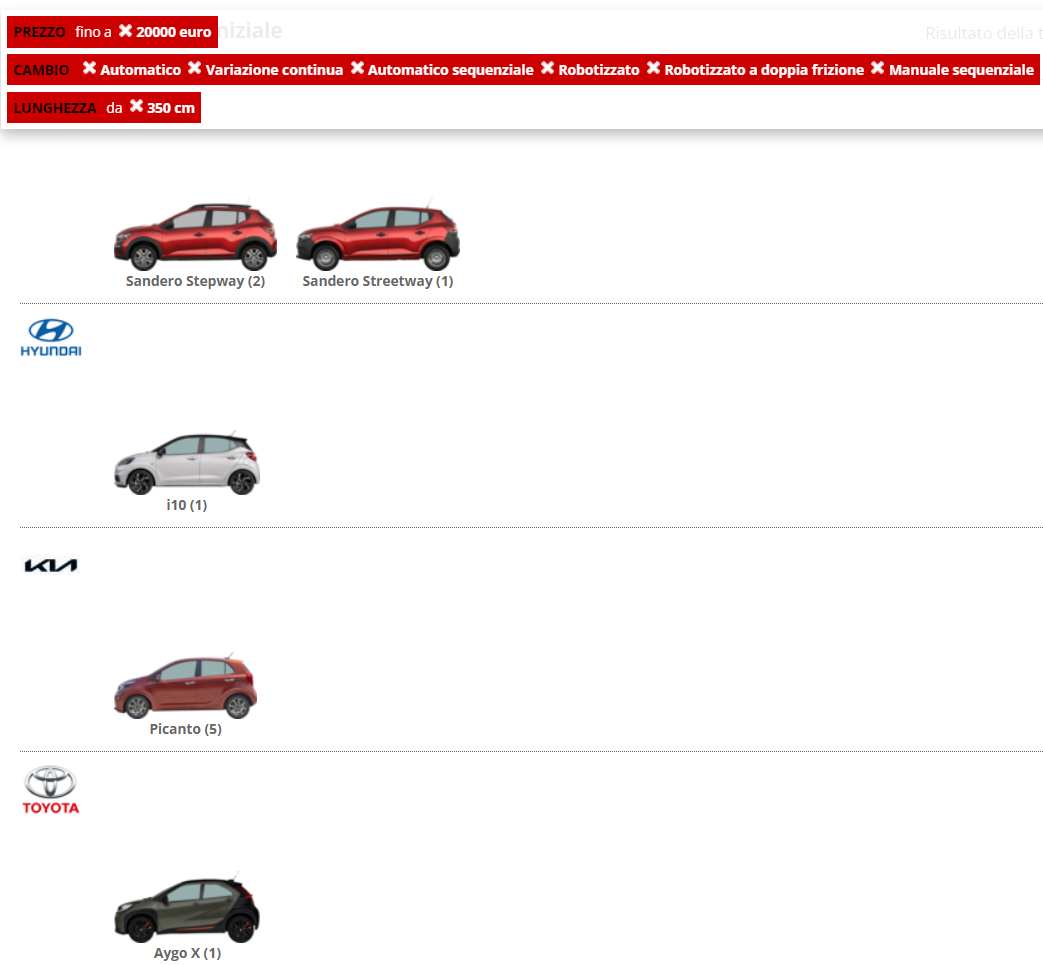The width and height of the screenshot is (1043, 965).
Task: Open the Sandero Streetway (1) link
Action: (x=378, y=281)
